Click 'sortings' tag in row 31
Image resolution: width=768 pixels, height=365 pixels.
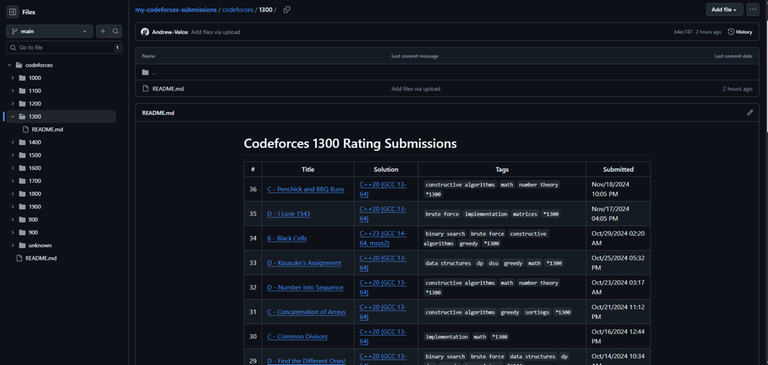tap(536, 312)
